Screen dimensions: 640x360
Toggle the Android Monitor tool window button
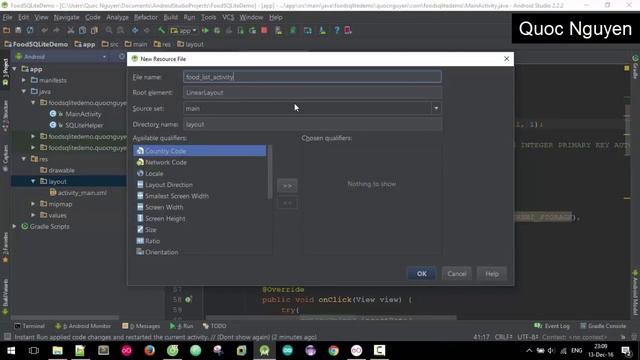pos(83,326)
